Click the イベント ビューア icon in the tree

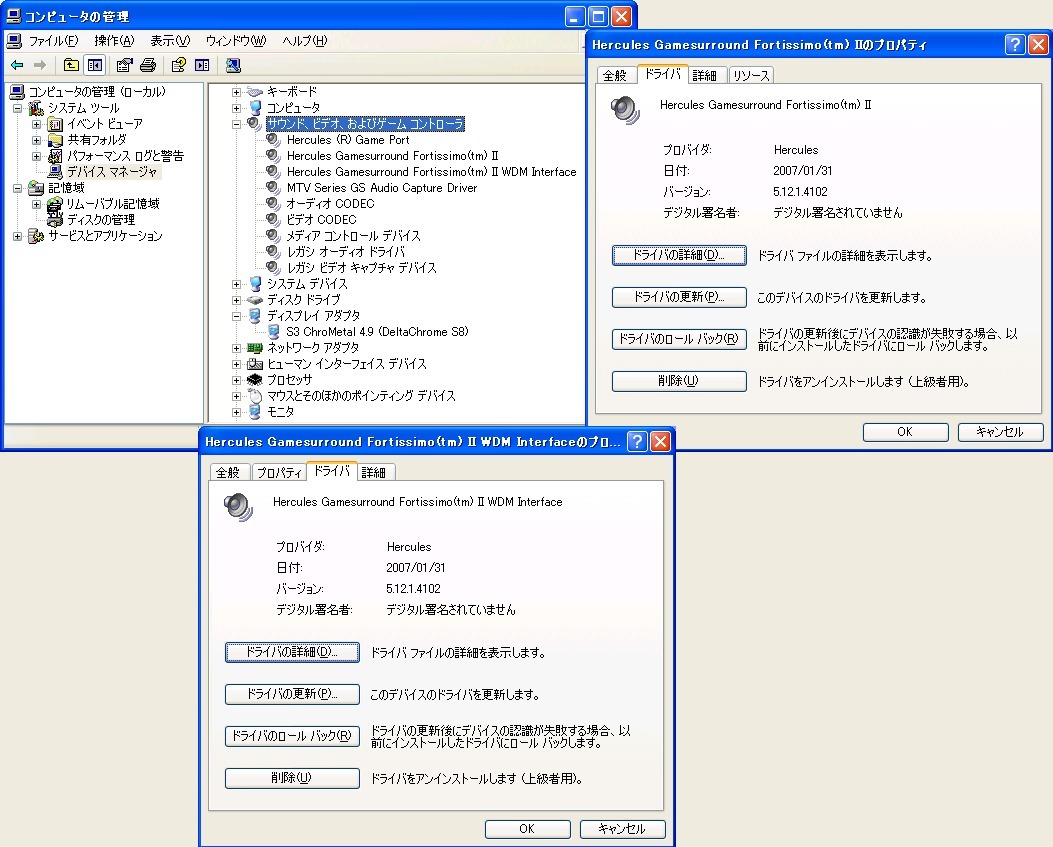[55, 124]
